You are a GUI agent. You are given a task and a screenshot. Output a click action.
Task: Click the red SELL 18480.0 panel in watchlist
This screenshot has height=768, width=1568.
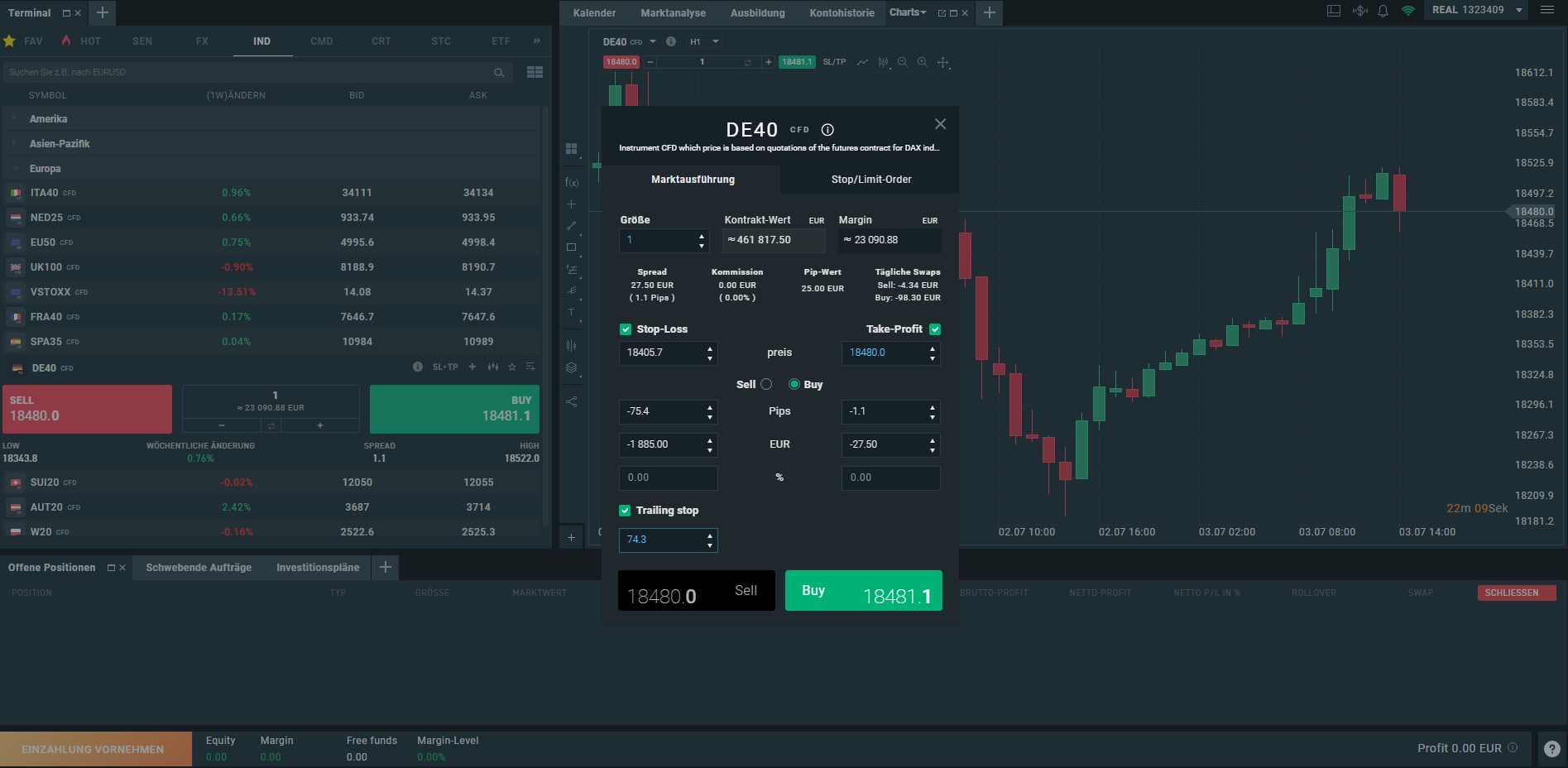87,409
